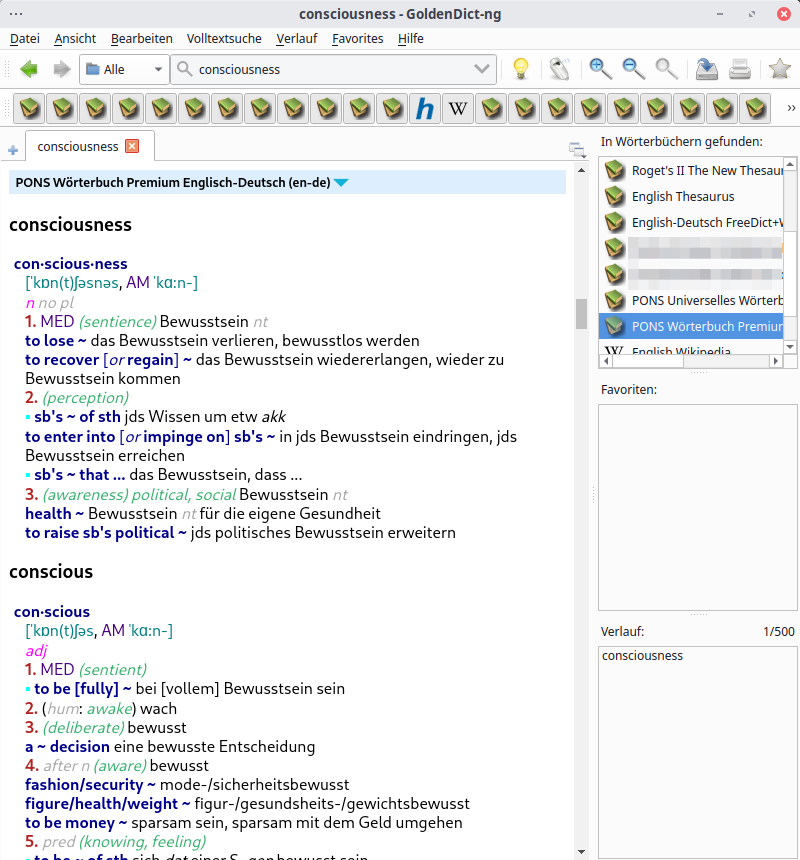Viewport: 800px width, 860px height.
Task: Open the Volltextsuche menu
Action: coord(224,38)
